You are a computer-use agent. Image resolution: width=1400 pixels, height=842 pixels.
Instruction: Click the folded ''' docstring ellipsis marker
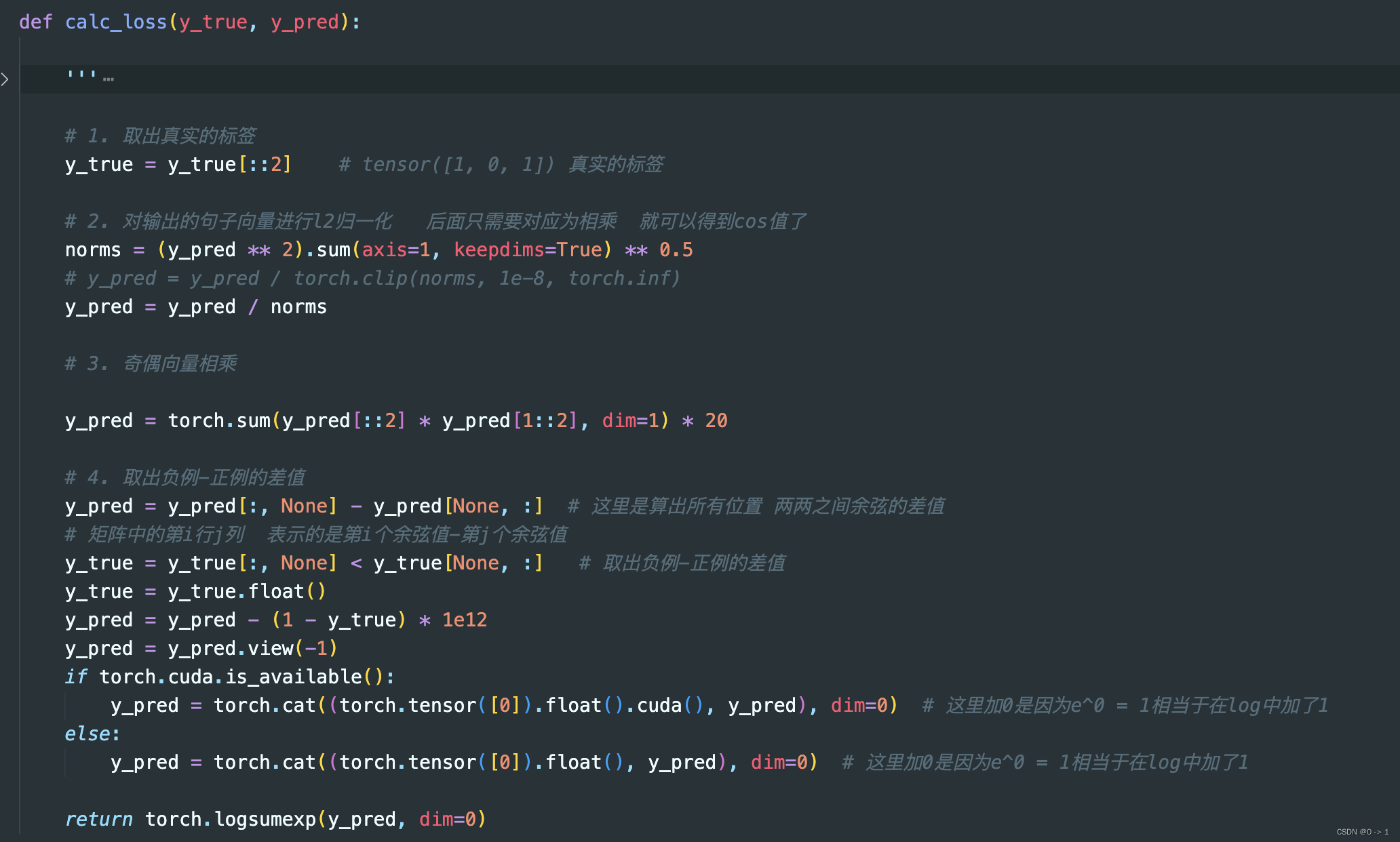tap(109, 79)
